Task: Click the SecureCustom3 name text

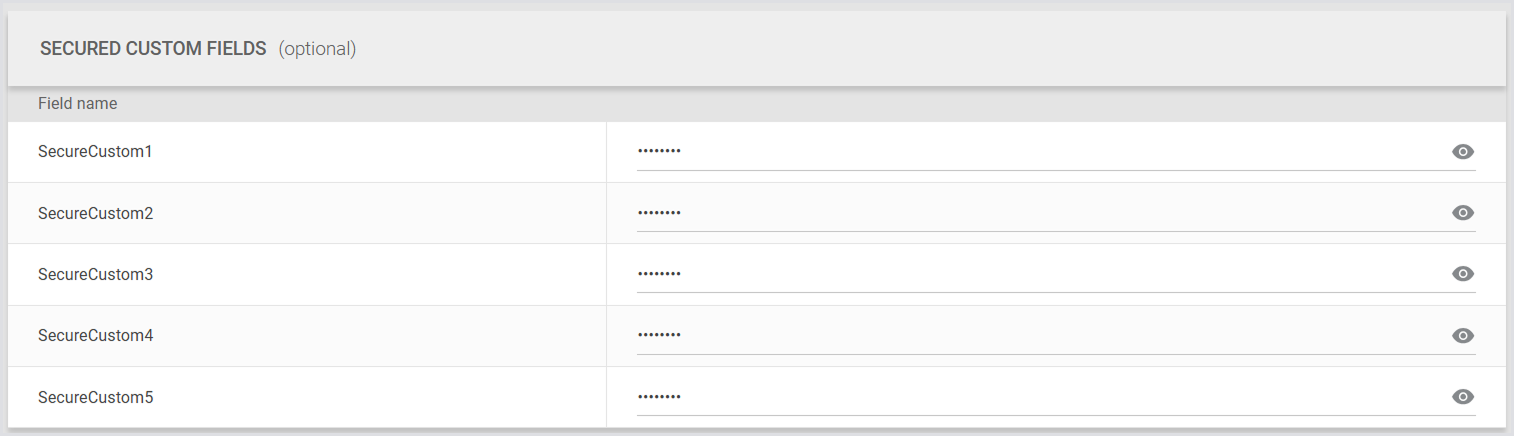Action: click(95, 274)
